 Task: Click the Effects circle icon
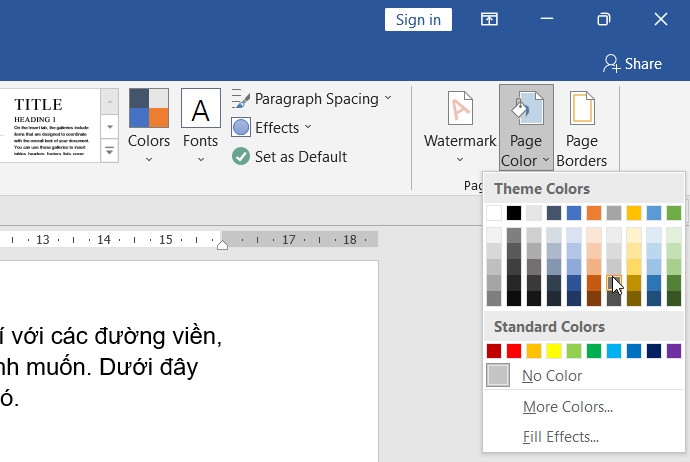(x=241, y=128)
